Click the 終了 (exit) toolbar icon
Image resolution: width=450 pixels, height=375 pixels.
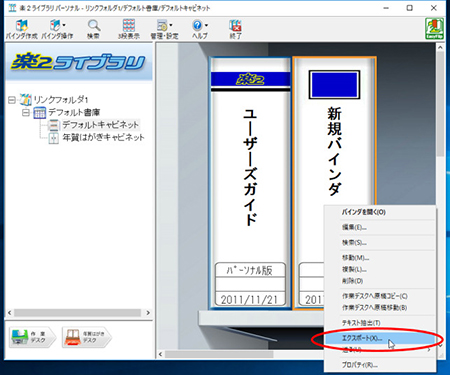point(235,26)
